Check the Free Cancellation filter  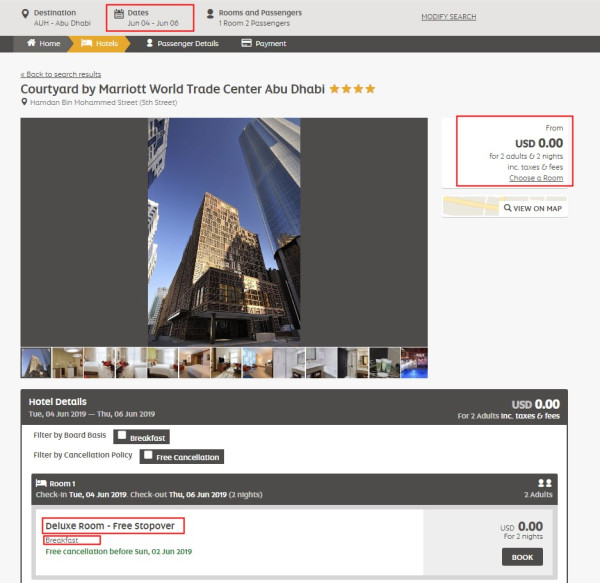click(148, 456)
